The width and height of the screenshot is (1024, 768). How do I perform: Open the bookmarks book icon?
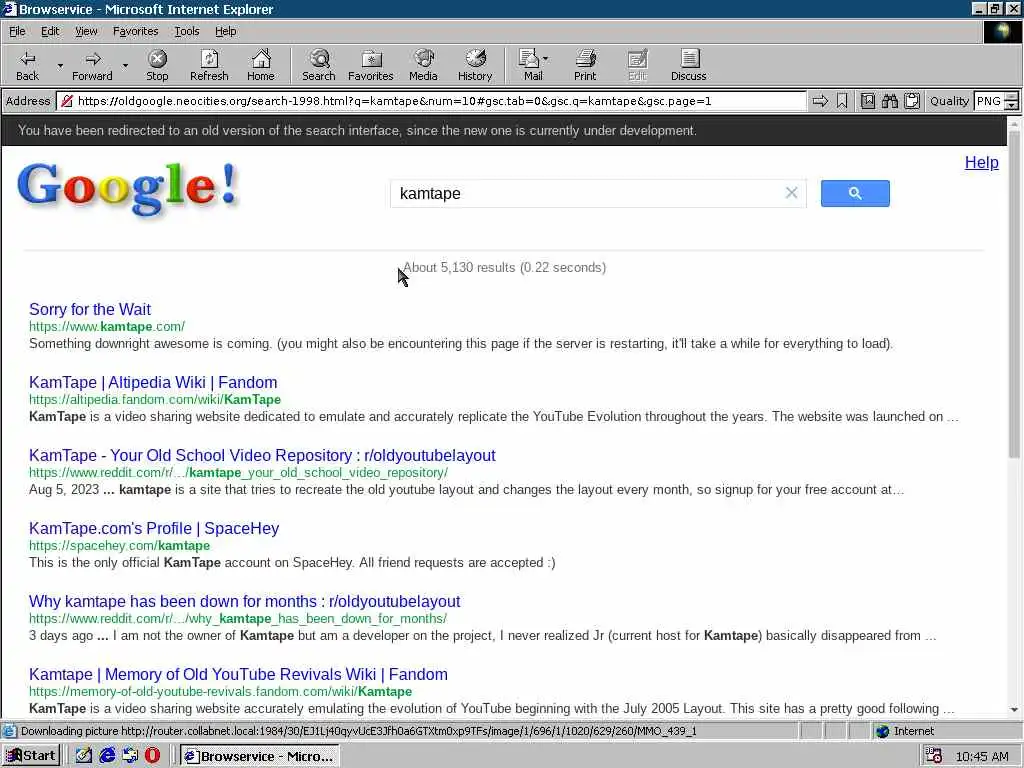click(867, 101)
